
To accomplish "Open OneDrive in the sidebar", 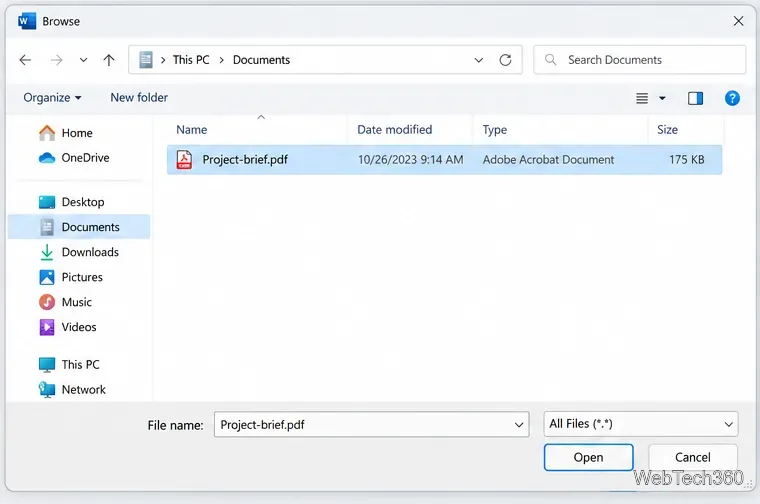I will pyautogui.click(x=74, y=158).
